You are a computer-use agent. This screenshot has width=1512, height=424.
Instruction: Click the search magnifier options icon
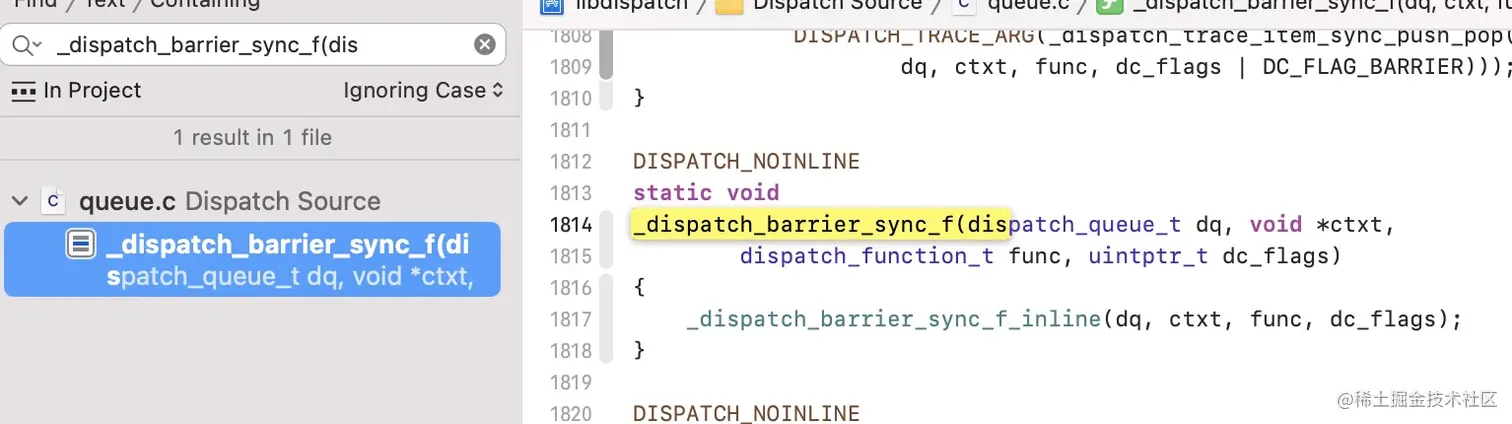(x=27, y=45)
